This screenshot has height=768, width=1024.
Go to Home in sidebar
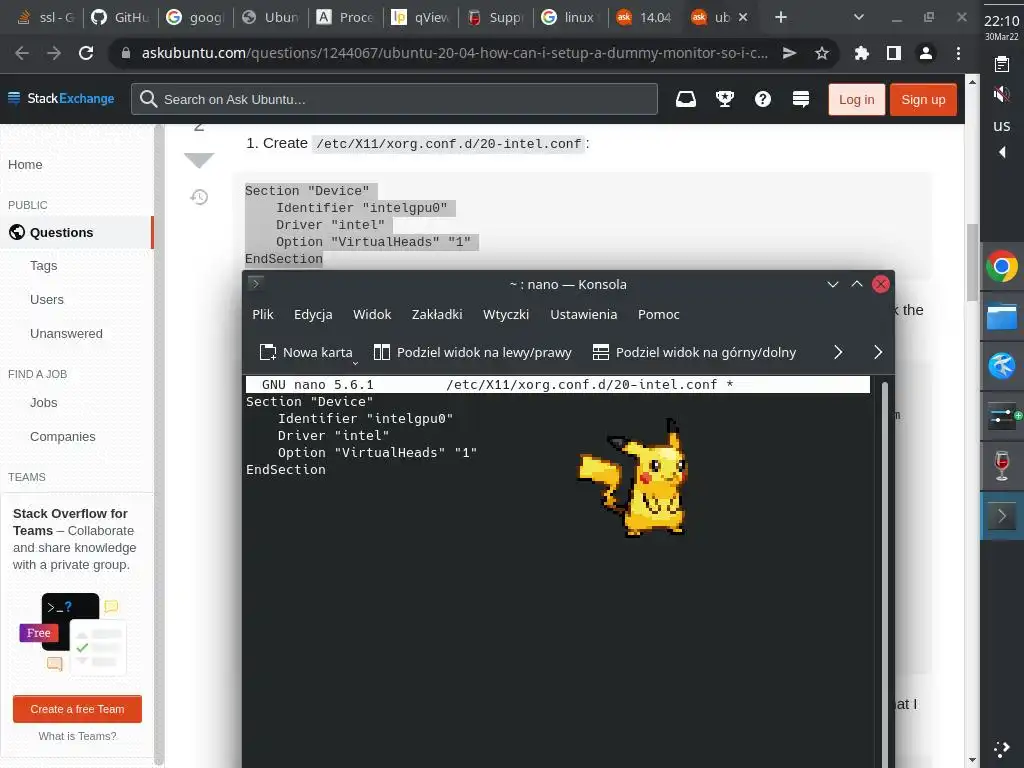25,165
